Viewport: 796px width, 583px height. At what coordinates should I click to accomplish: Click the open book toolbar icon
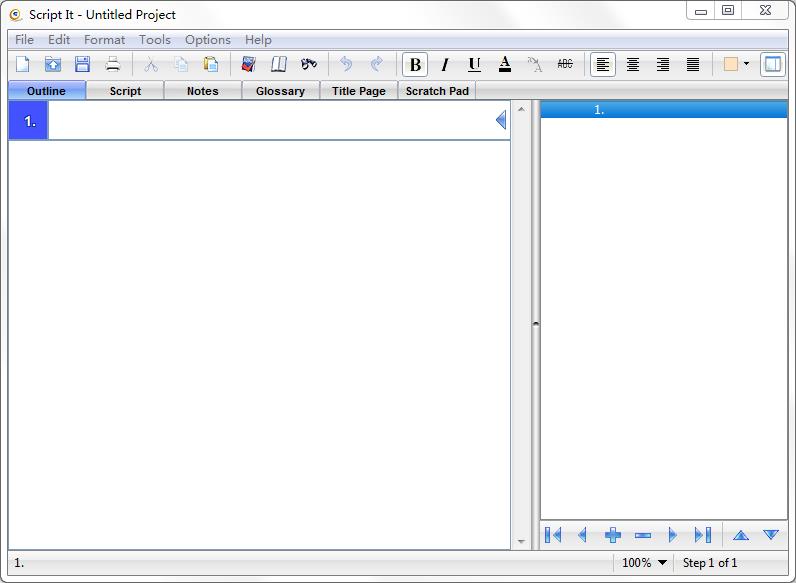[x=279, y=64]
